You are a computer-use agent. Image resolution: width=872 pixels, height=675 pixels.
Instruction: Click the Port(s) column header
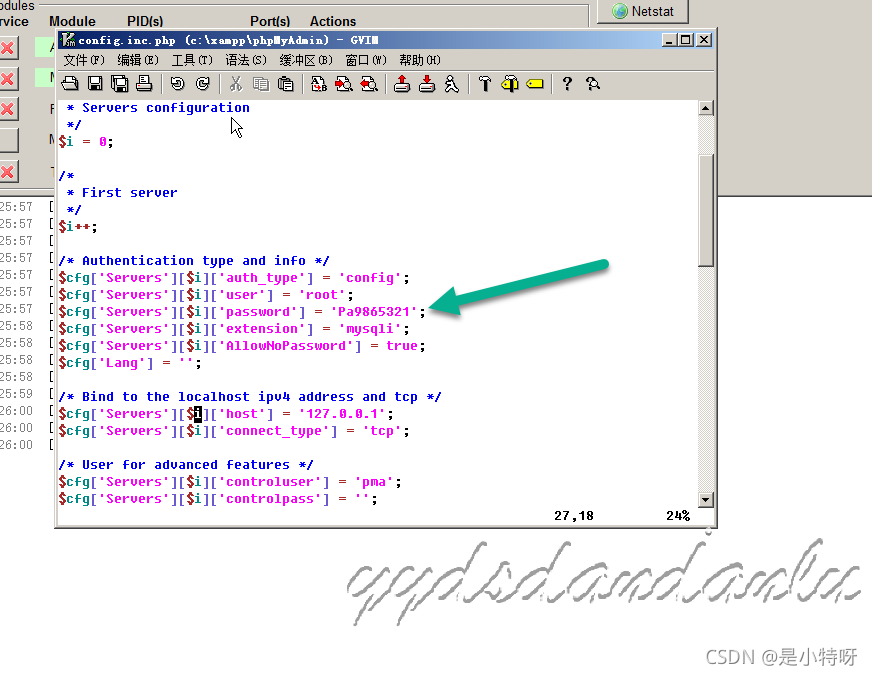click(270, 21)
